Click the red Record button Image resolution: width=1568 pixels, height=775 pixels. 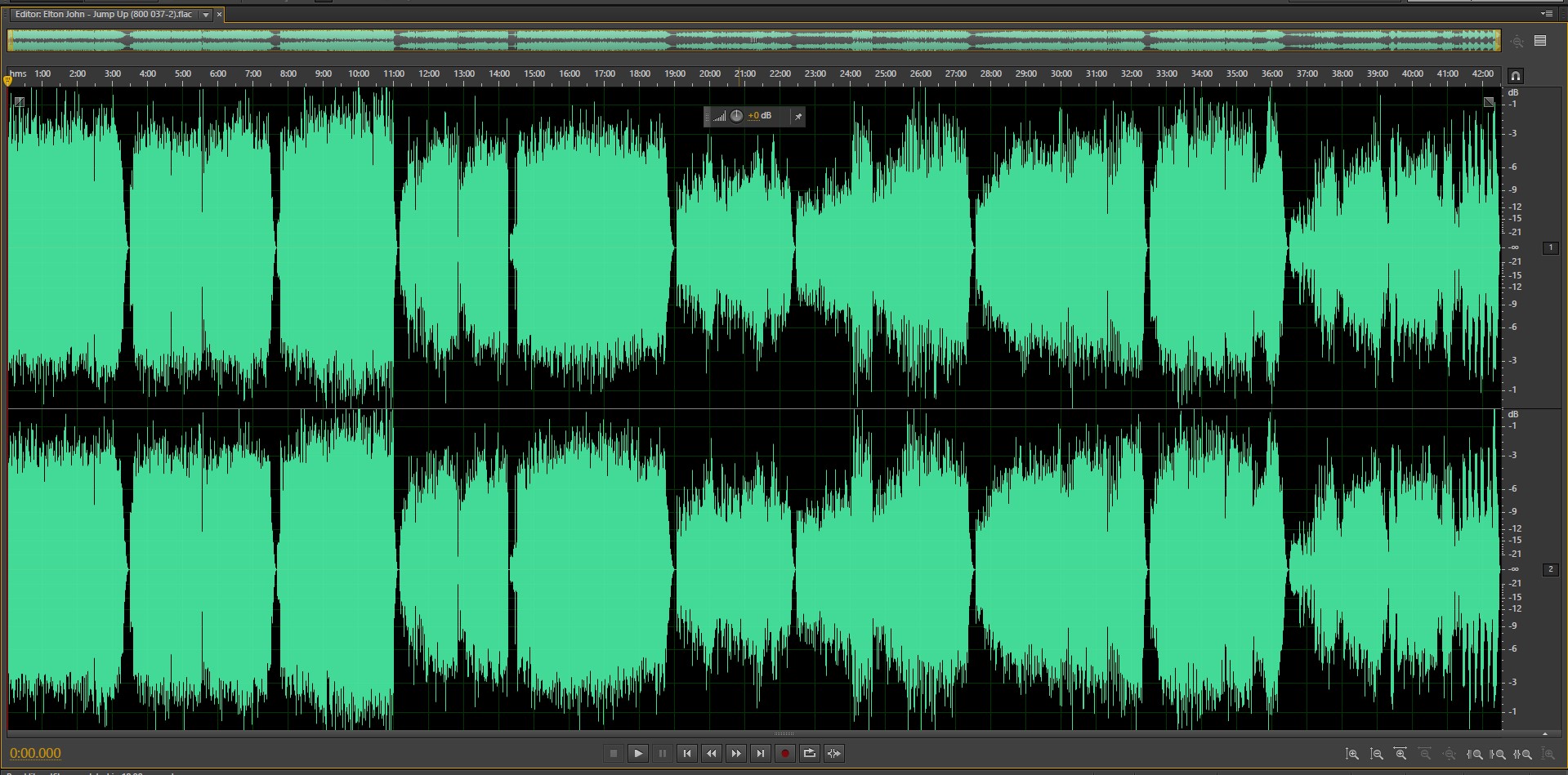point(784,753)
